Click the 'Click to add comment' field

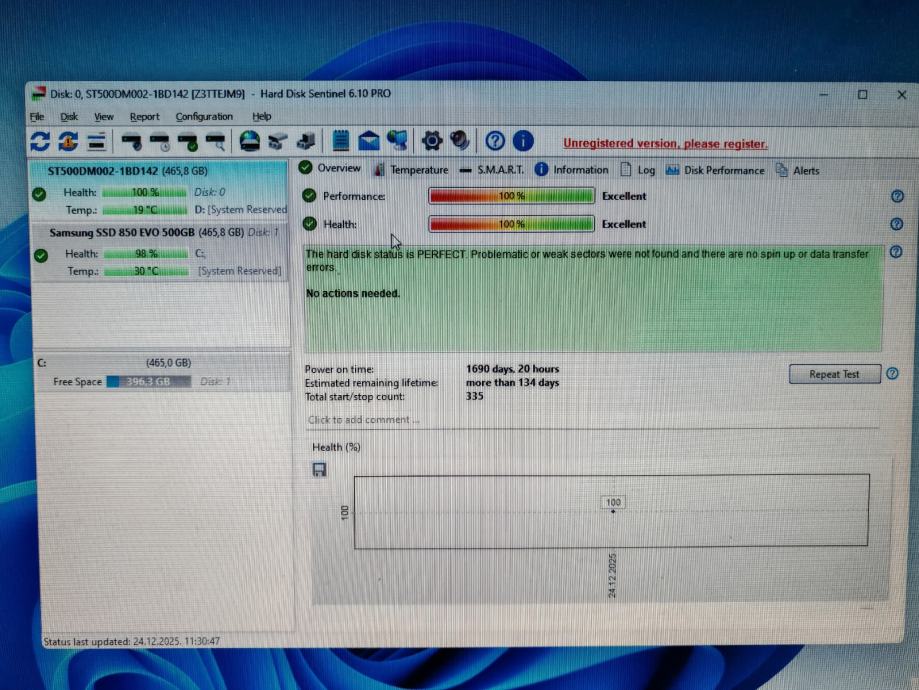(592, 420)
